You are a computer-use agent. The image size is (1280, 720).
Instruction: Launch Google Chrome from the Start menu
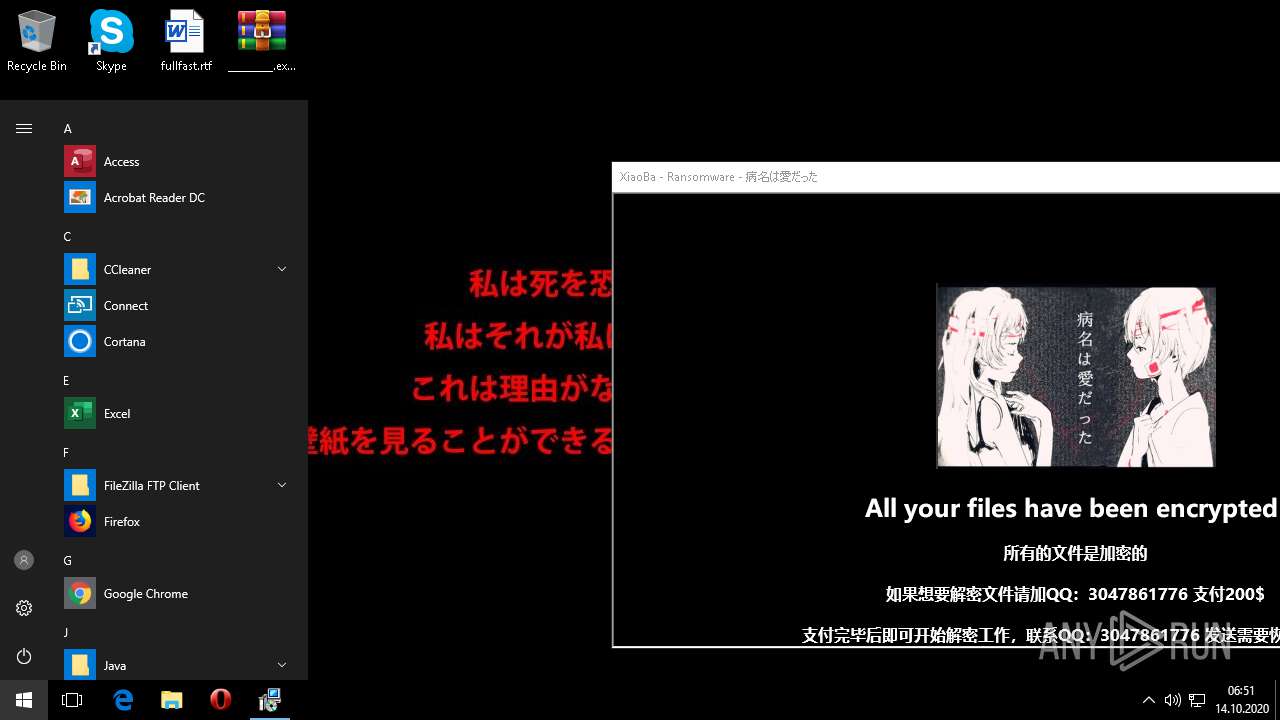pyautogui.click(x=178, y=593)
